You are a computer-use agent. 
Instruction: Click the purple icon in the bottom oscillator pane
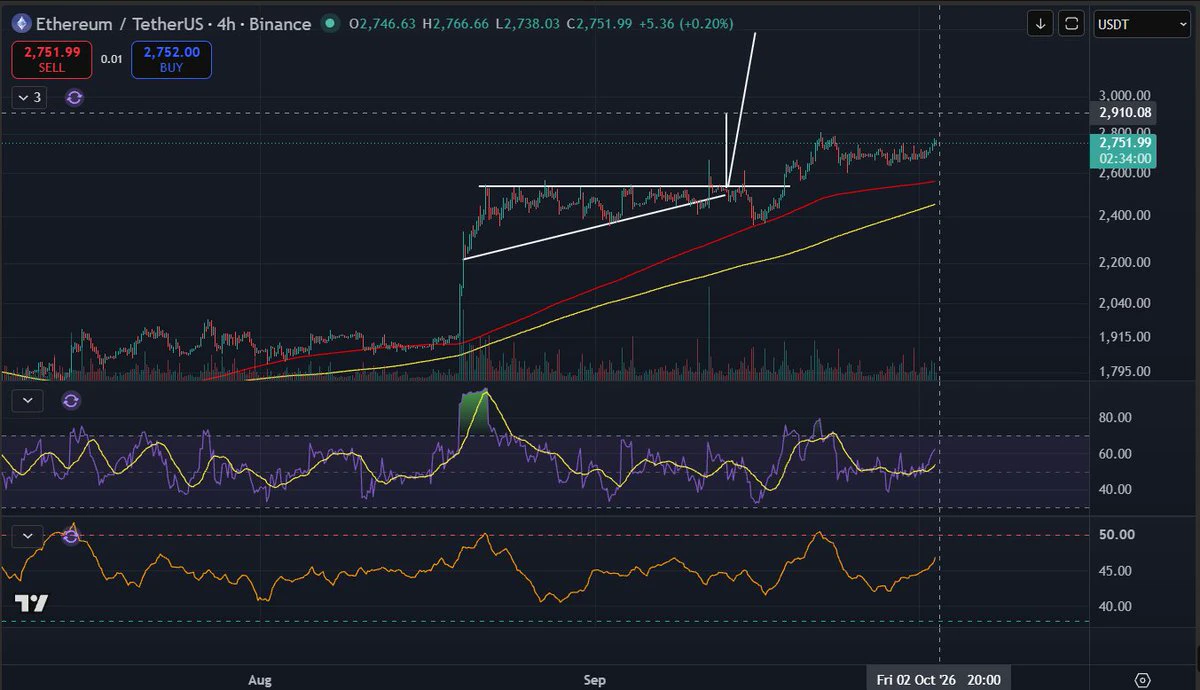pos(71,536)
